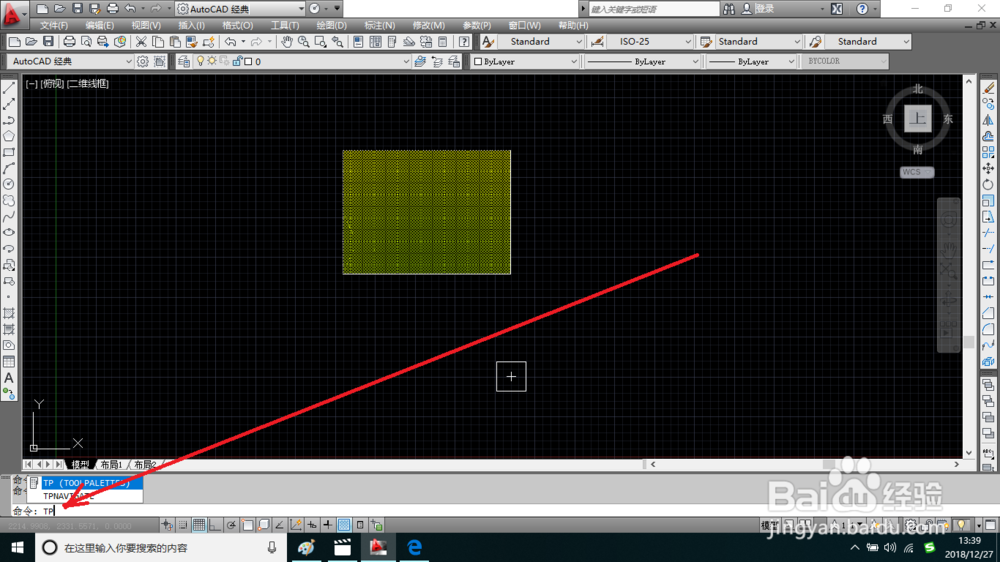Toggle Snap Mode in the status bar

point(183,525)
